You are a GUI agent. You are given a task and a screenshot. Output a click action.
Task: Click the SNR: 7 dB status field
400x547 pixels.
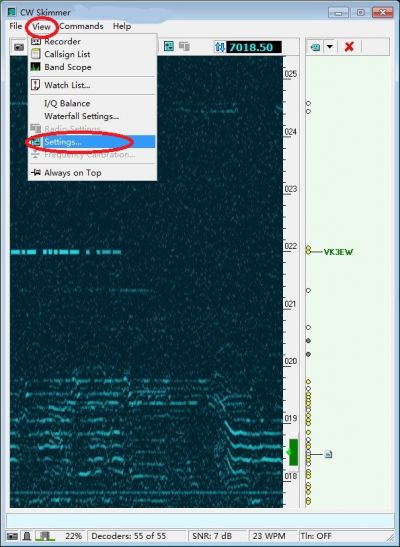212,536
